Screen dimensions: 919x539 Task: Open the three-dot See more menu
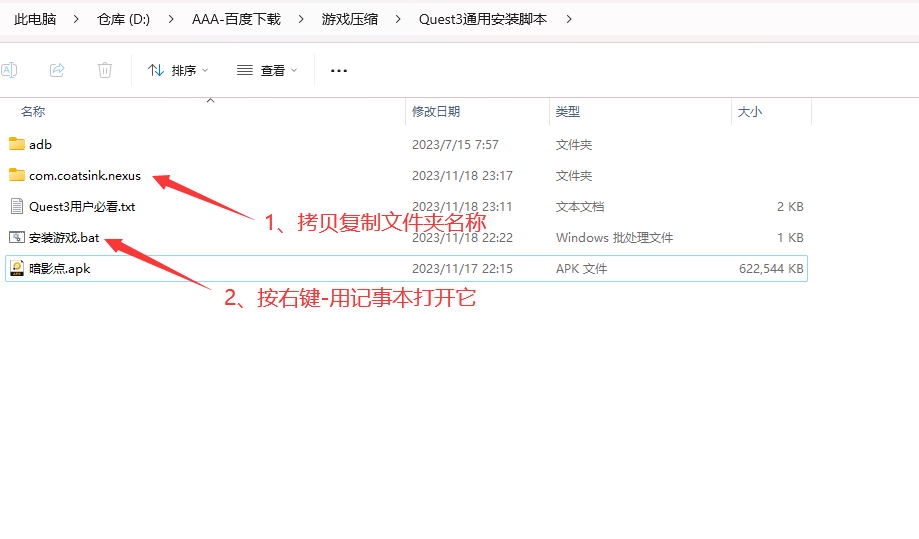(x=339, y=70)
